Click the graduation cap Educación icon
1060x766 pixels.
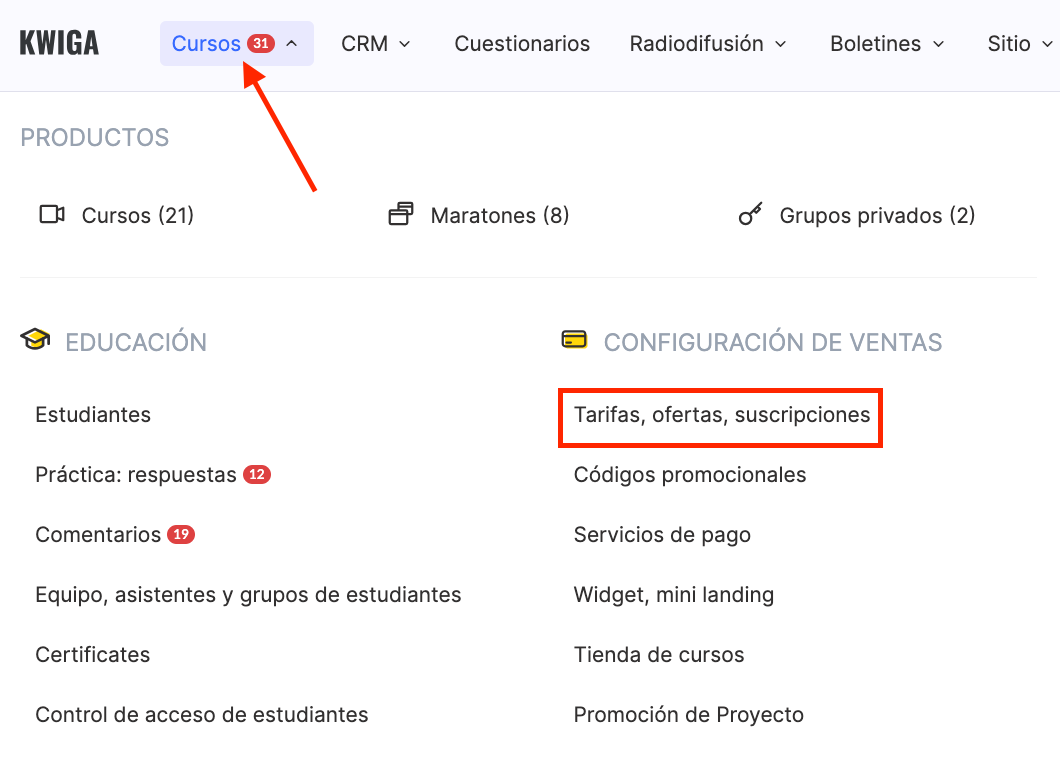click(35, 341)
